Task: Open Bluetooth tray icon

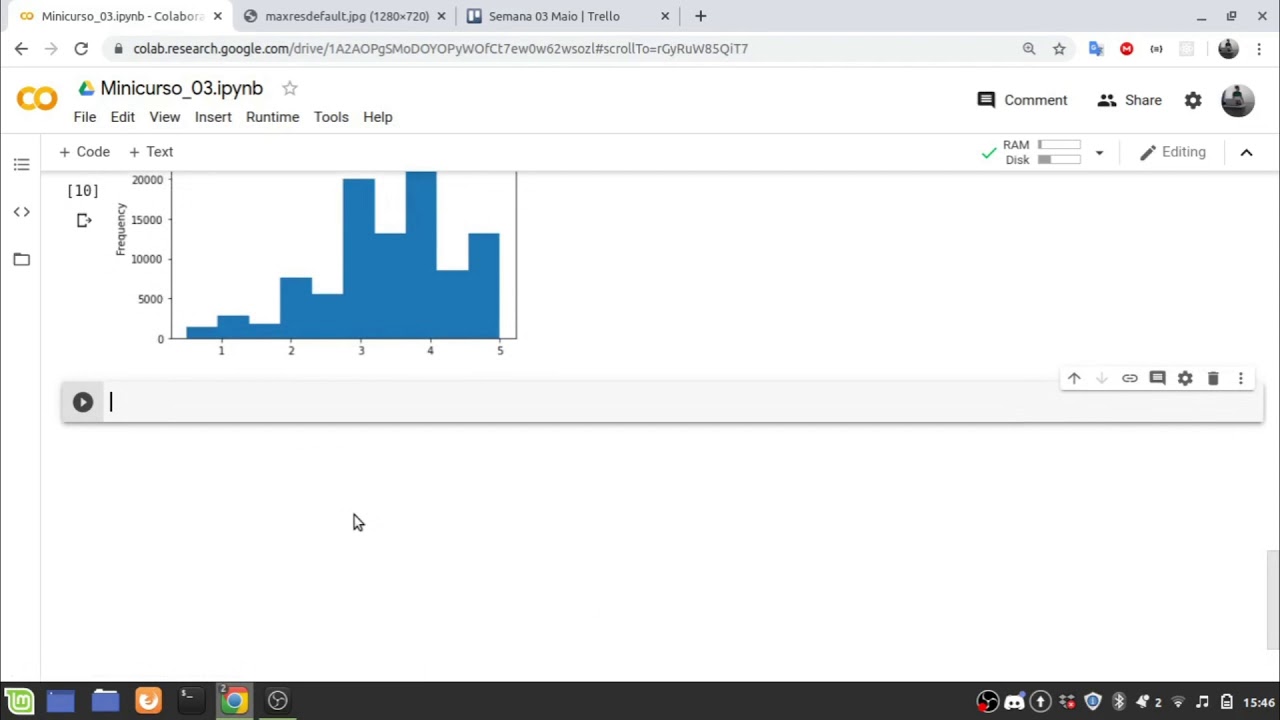Action: [1118, 702]
